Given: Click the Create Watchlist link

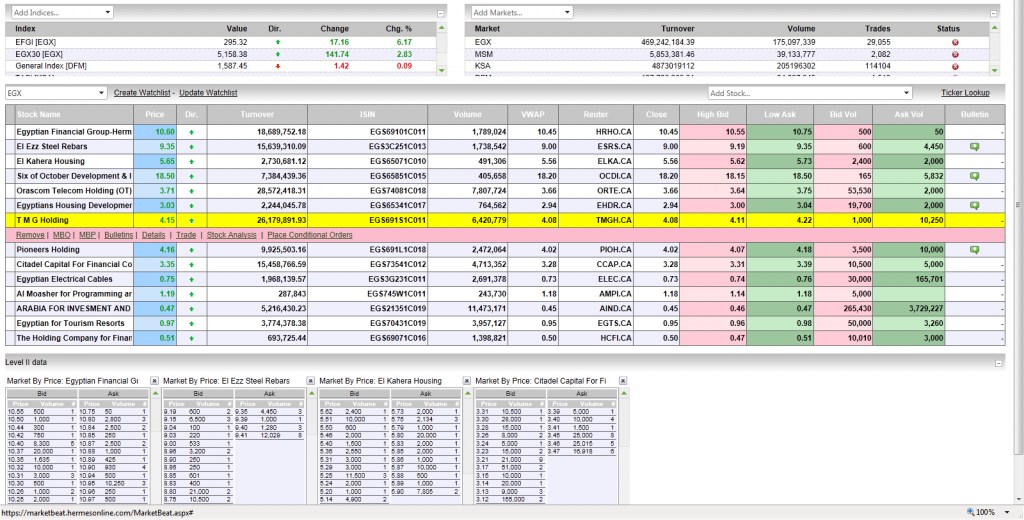Looking at the screenshot, I should point(143,93).
